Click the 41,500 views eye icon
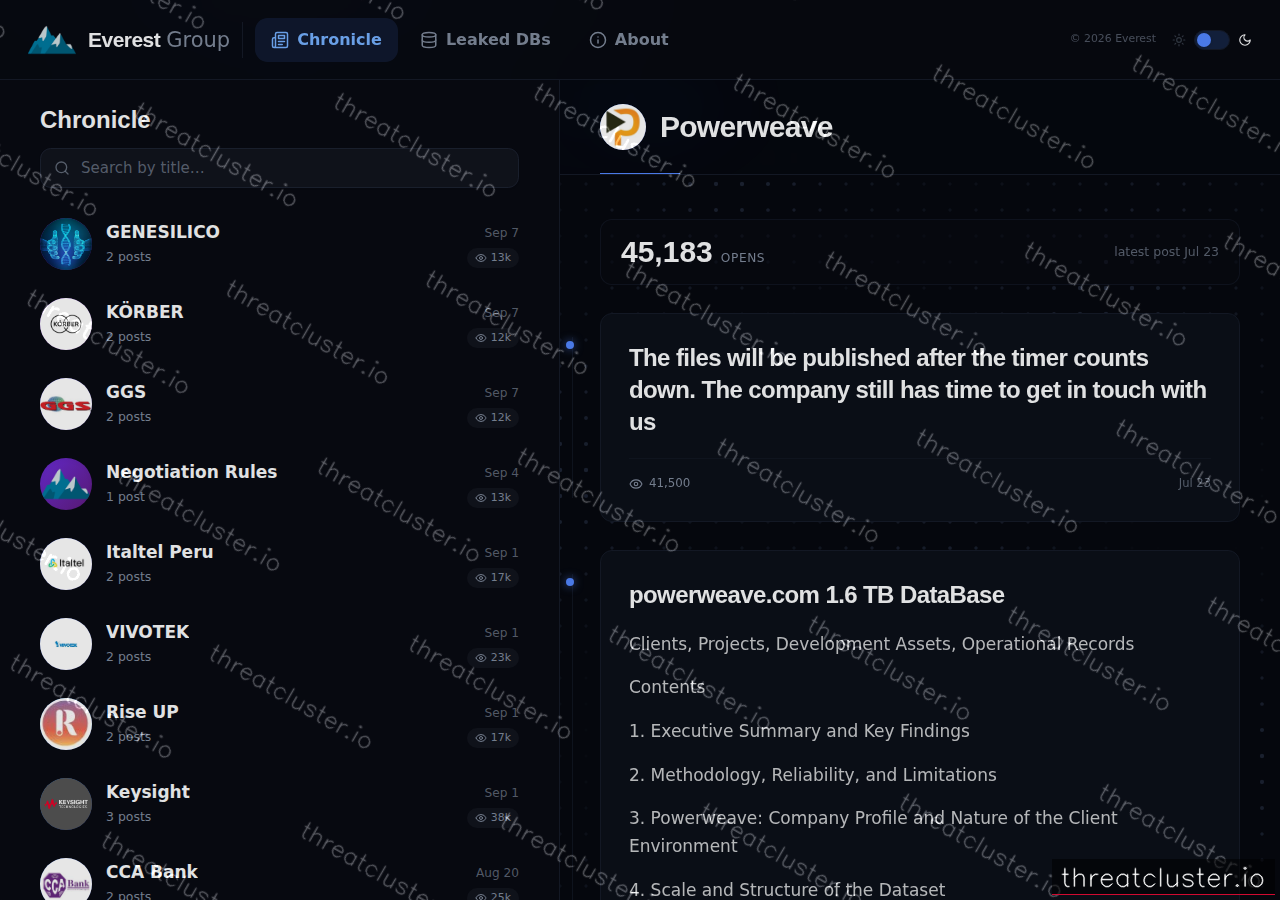This screenshot has height=900, width=1280. pyautogui.click(x=636, y=484)
